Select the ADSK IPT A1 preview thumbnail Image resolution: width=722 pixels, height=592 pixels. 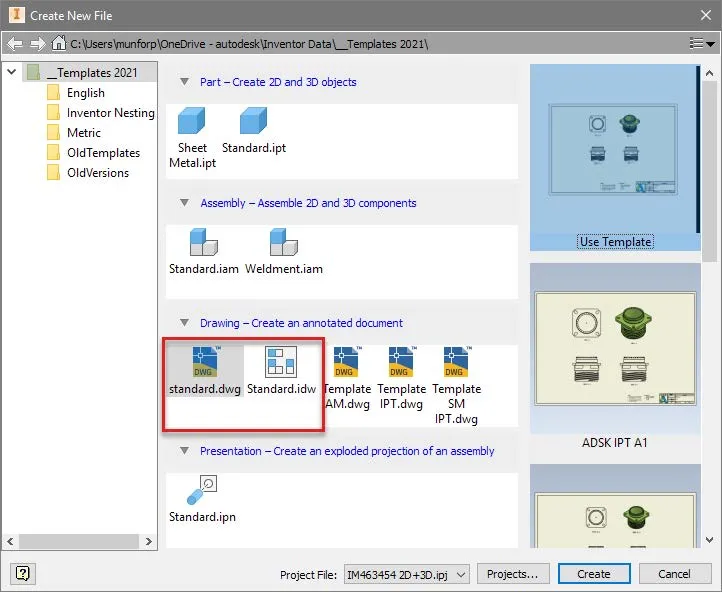(615, 349)
